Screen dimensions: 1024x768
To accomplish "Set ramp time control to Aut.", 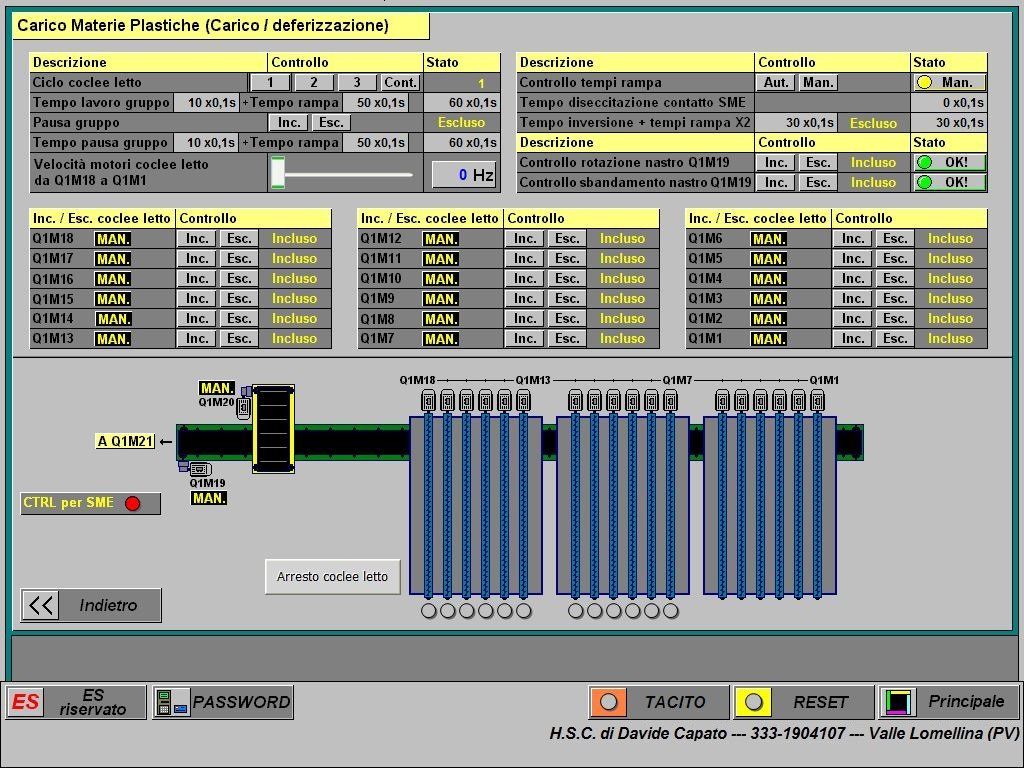I will 776,83.
